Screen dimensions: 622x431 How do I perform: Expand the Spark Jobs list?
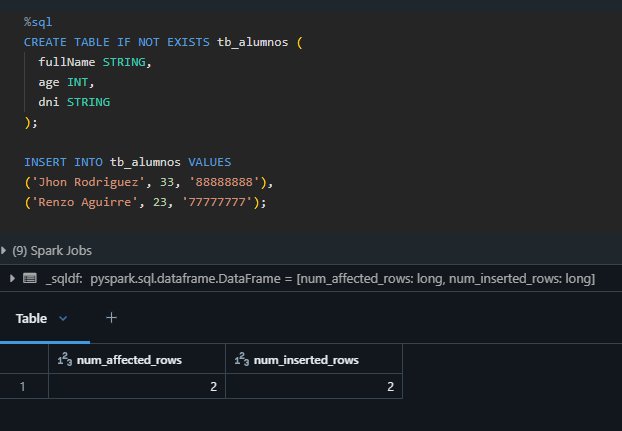4,251
